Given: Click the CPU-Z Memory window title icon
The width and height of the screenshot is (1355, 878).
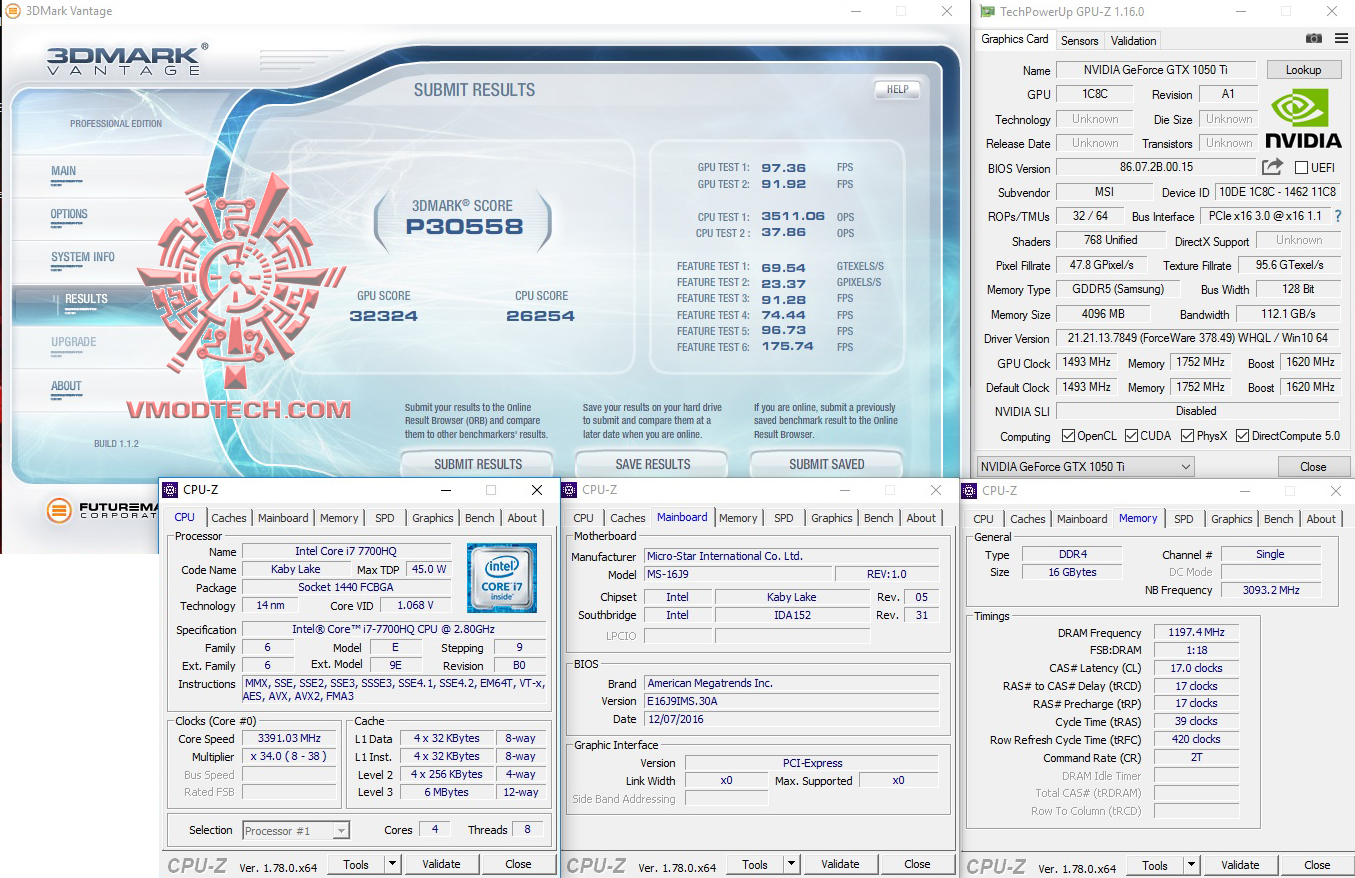Looking at the screenshot, I should tap(969, 490).
